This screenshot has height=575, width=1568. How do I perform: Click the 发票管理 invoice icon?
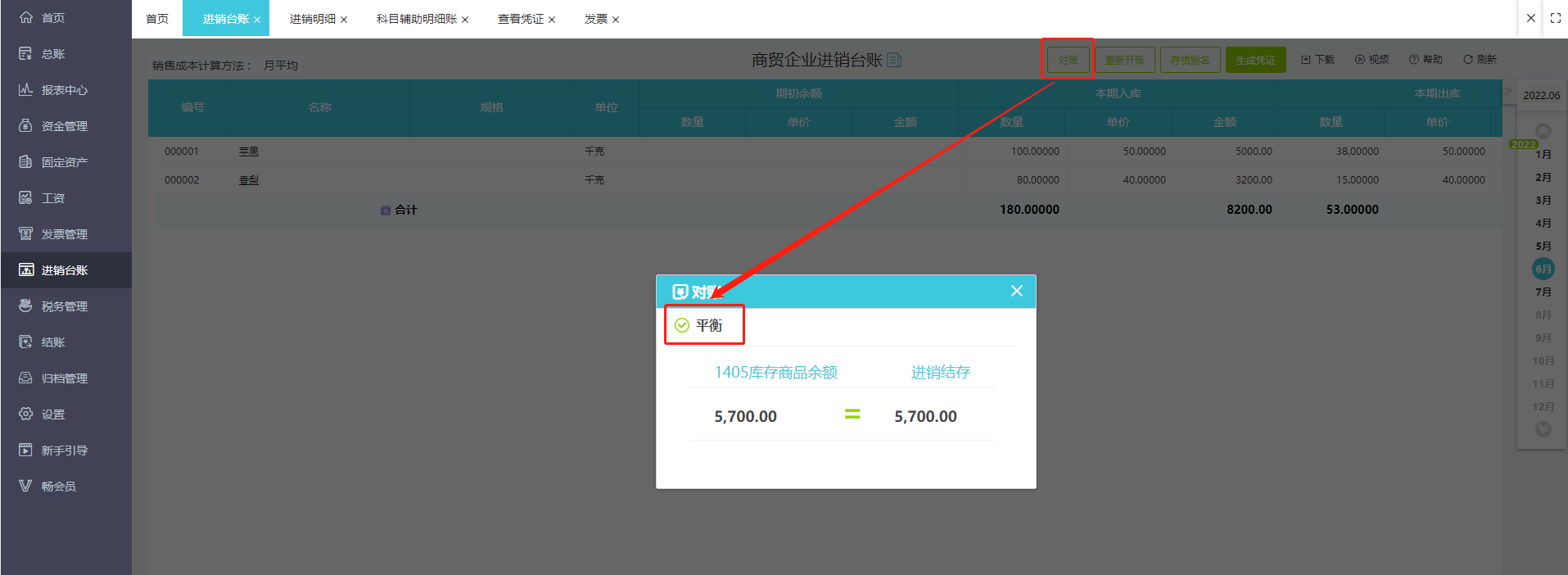(26, 233)
